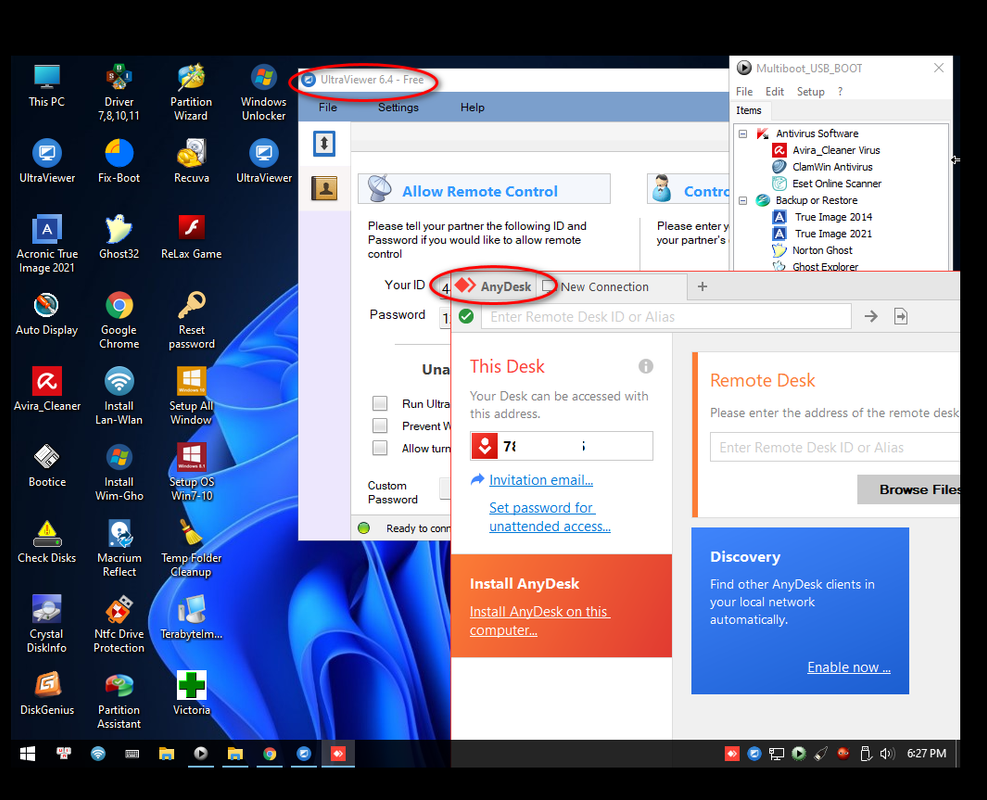Select Norton Ghost in the tree
987x800 pixels.
(821, 251)
